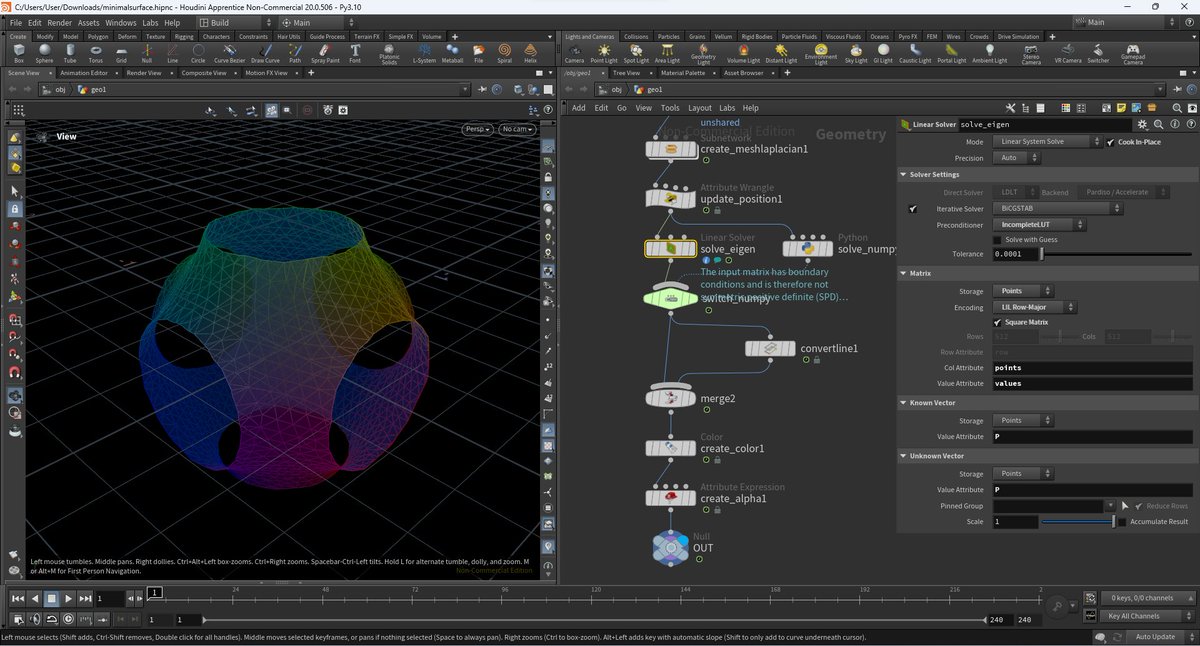Toggle the Solve with Guess checkbox
1200x646 pixels.
pos(997,240)
